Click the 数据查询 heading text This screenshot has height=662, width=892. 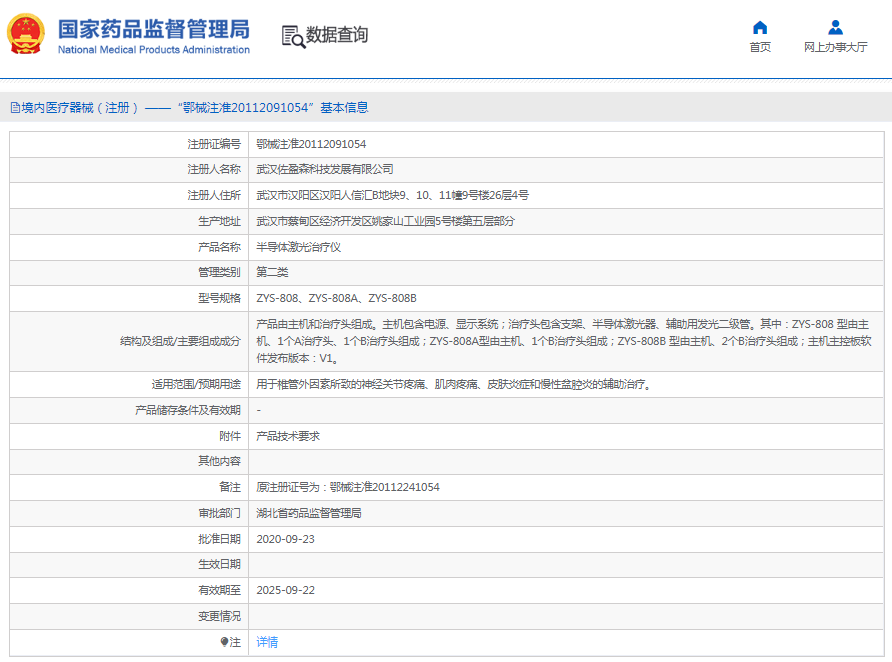[337, 35]
